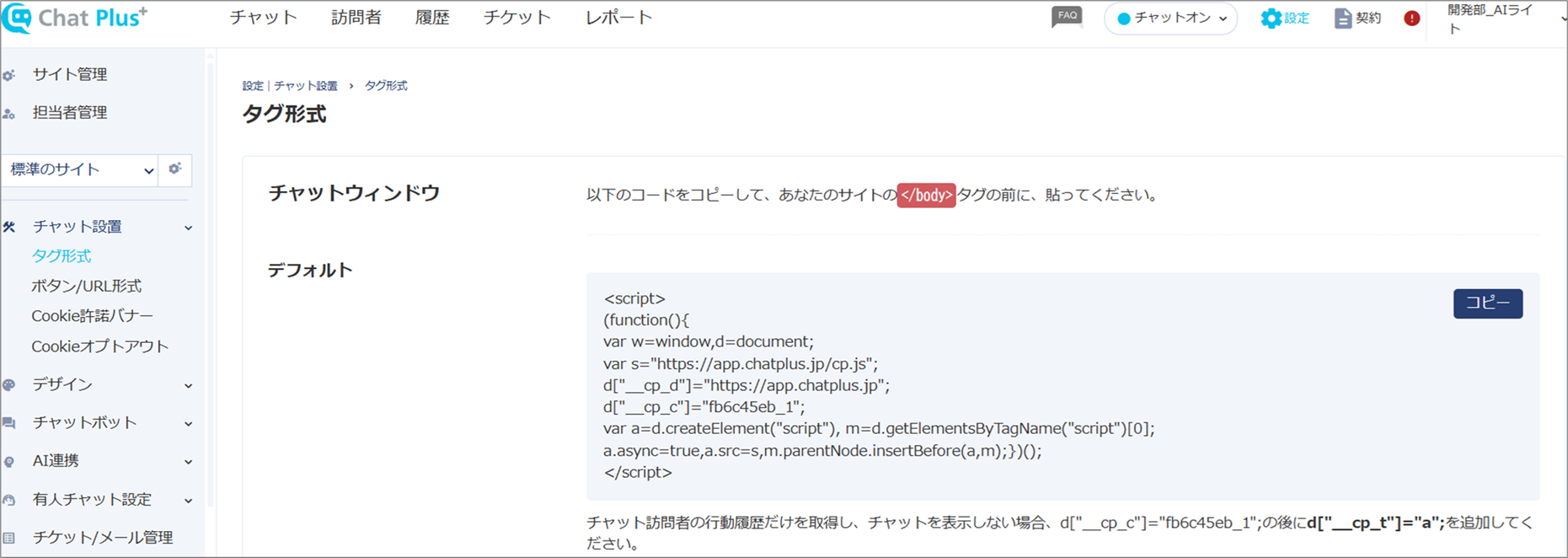This screenshot has height=558, width=1568.
Task: Click the chat bubble icon beside チャットボット
Action: click(x=9, y=423)
